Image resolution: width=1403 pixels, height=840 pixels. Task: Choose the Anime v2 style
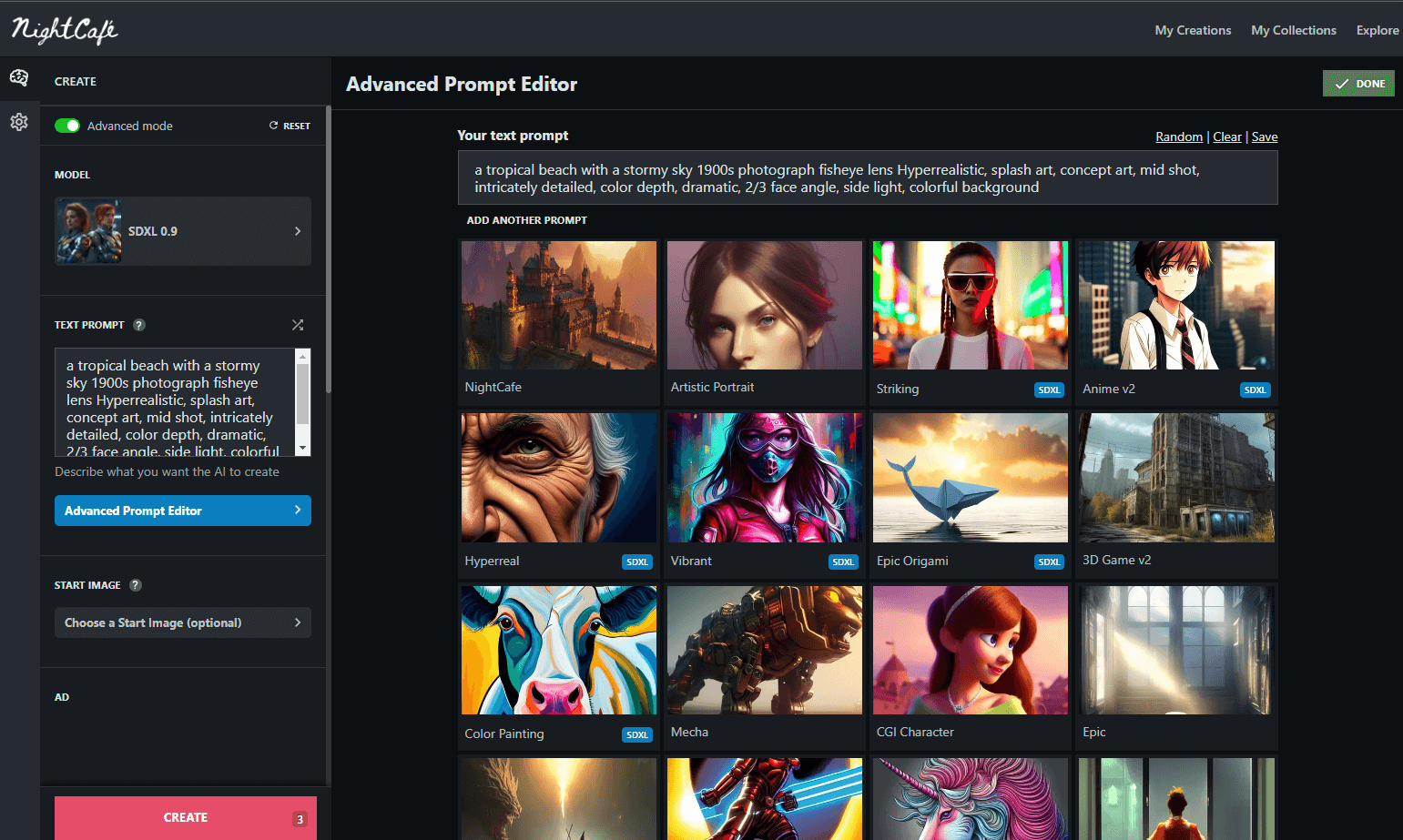point(1176,305)
